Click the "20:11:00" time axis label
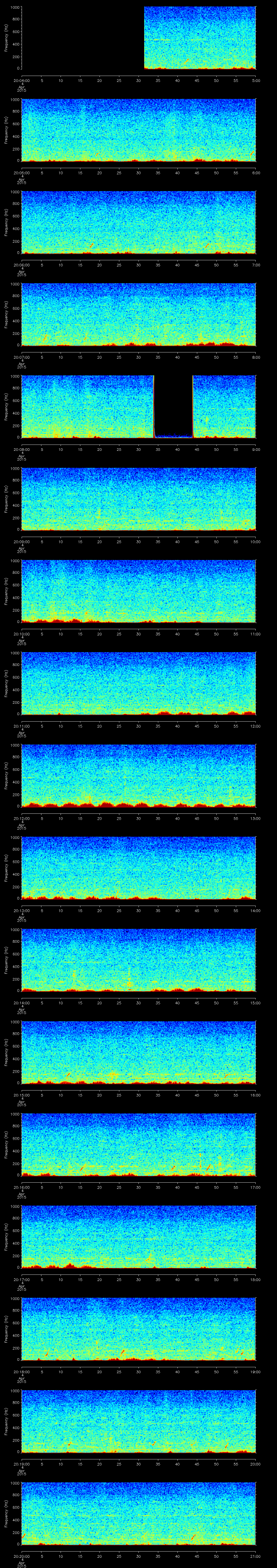Image resolution: width=277 pixels, height=1568 pixels. pyautogui.click(x=21, y=726)
